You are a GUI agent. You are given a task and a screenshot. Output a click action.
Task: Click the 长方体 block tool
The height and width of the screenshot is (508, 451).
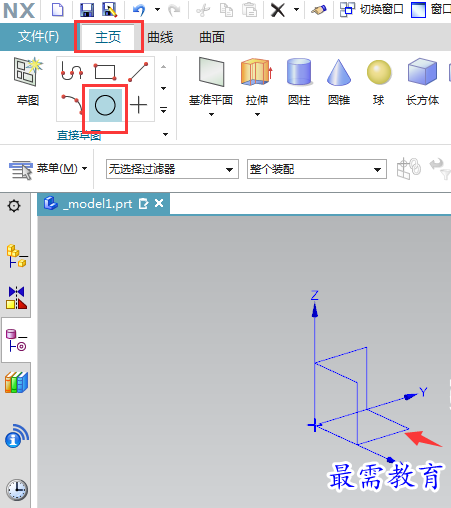click(422, 81)
